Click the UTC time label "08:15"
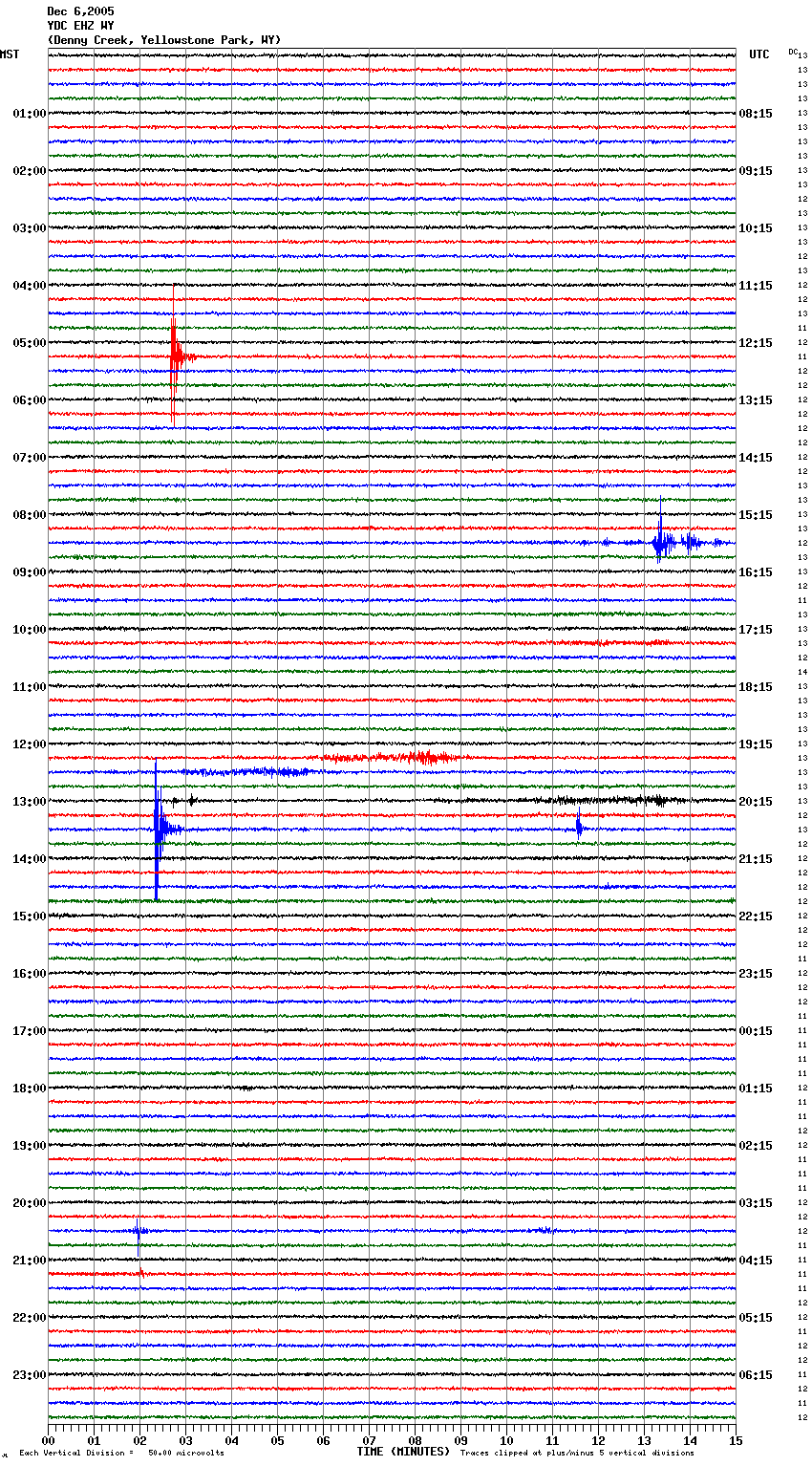The width and height of the screenshot is (812, 1466). pos(756,114)
